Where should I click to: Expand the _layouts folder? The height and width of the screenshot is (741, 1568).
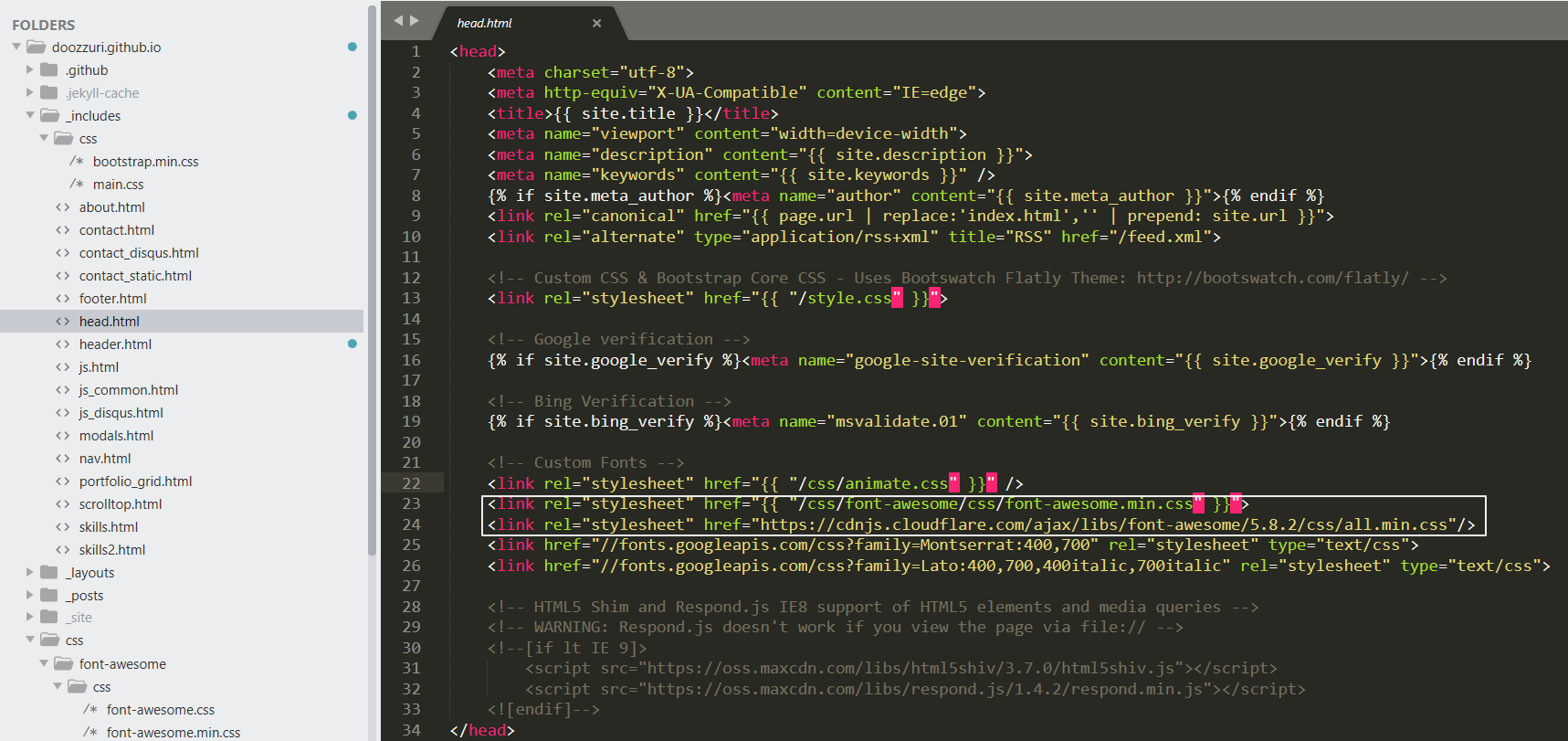coord(30,572)
